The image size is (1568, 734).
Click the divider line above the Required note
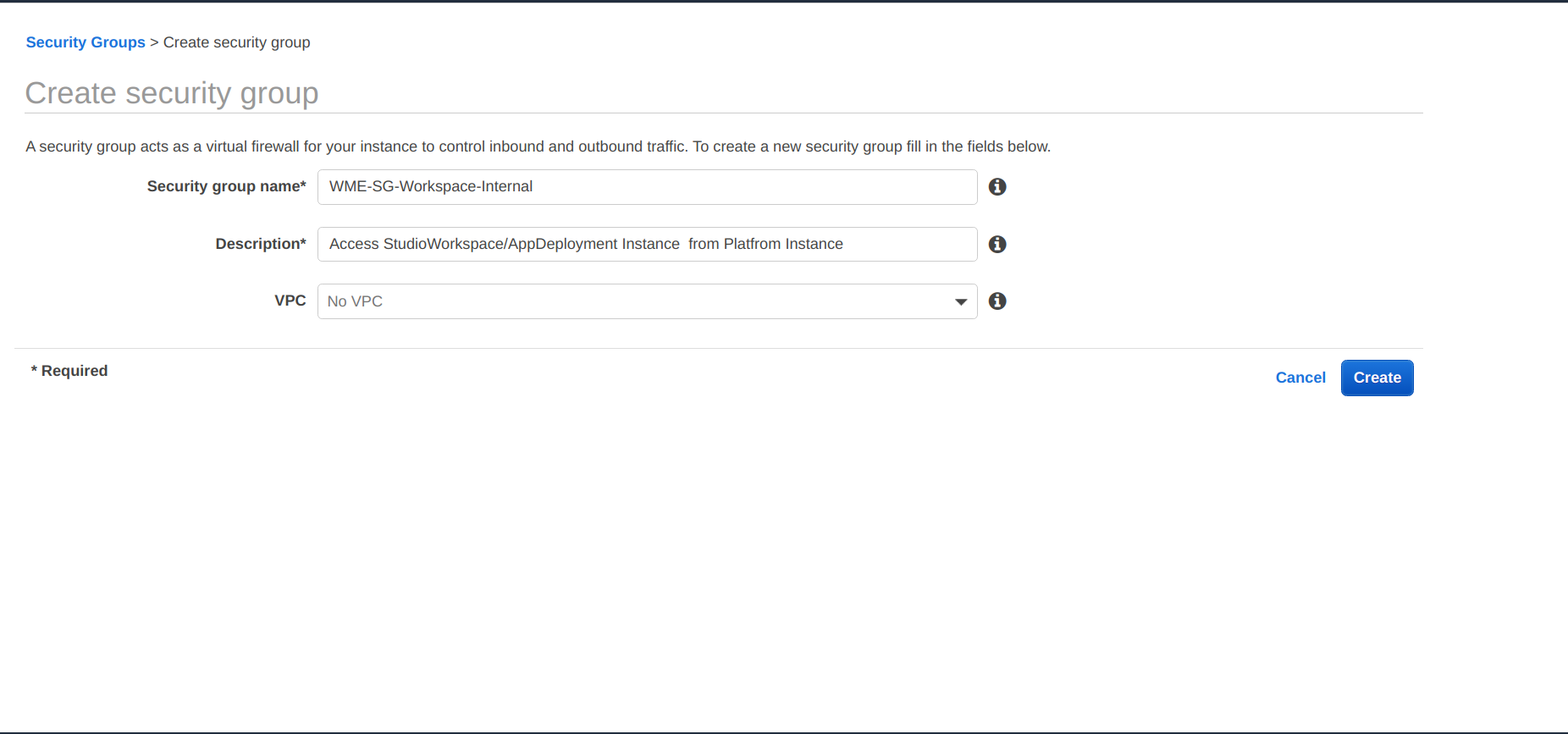tap(718, 348)
